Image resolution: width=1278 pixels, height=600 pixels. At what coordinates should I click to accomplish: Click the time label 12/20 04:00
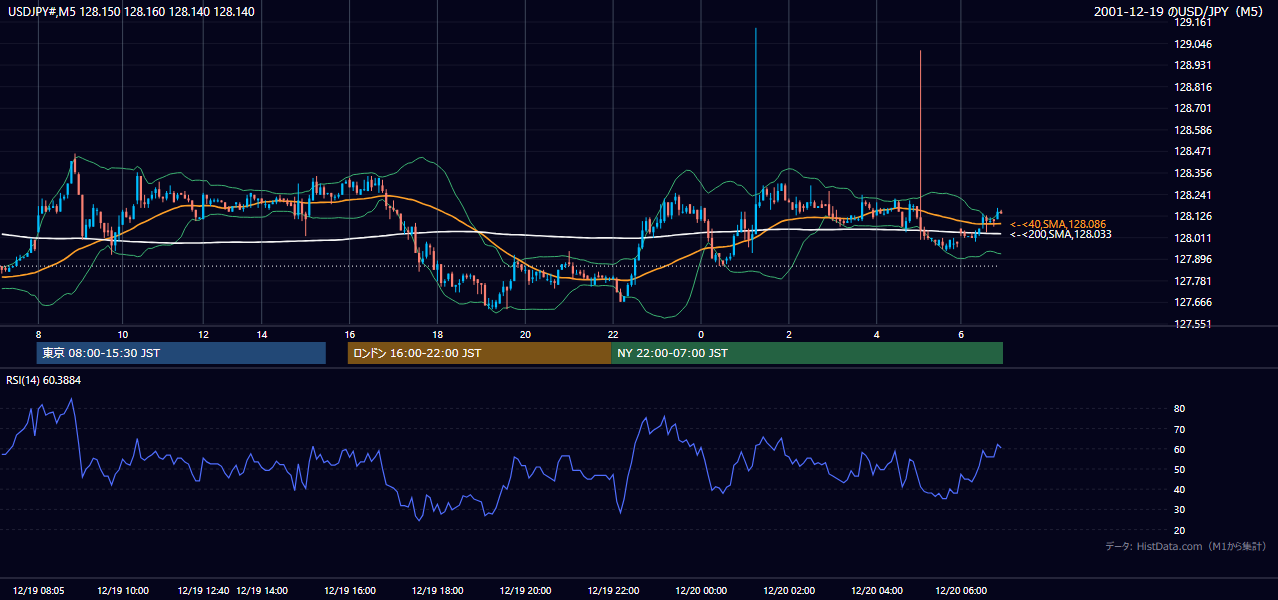877,591
